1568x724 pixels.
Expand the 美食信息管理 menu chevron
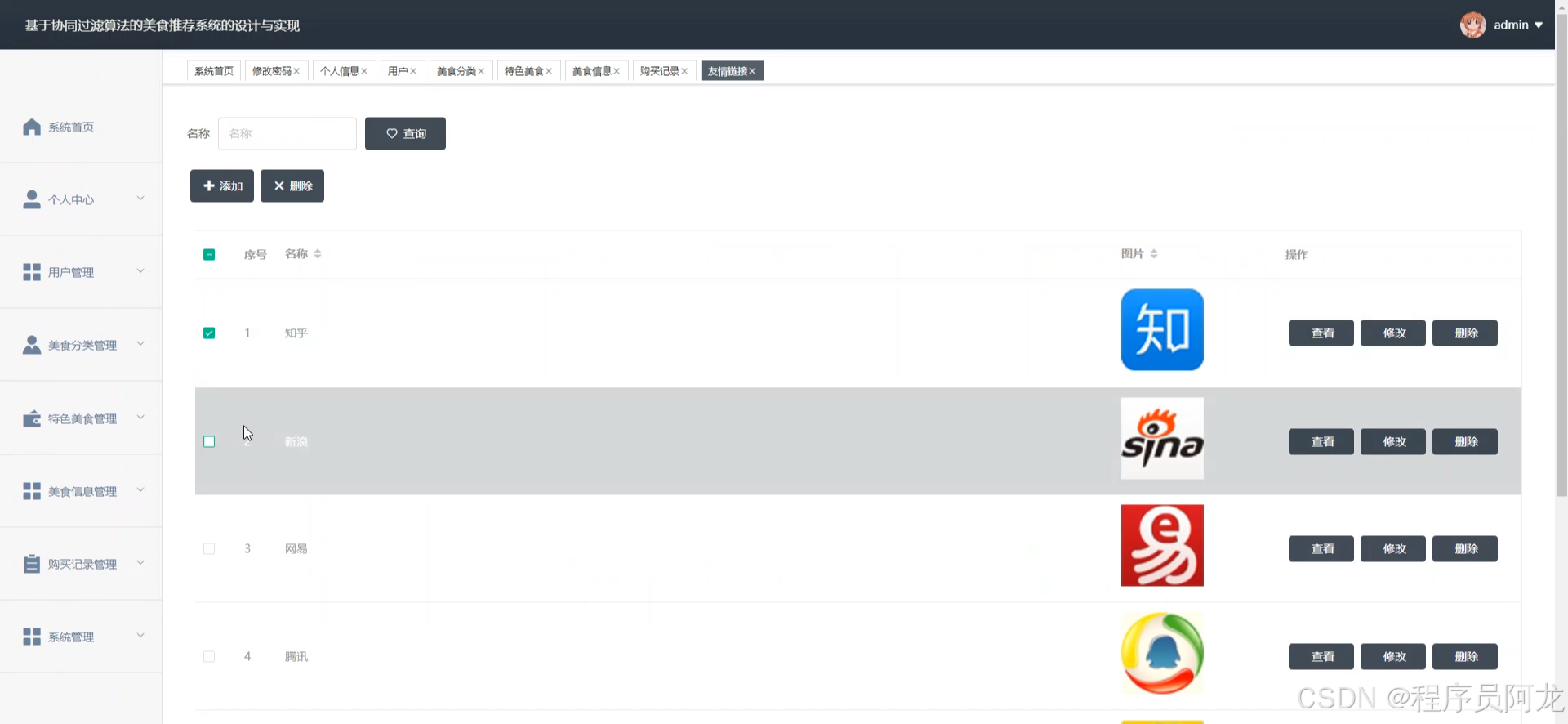coord(140,490)
